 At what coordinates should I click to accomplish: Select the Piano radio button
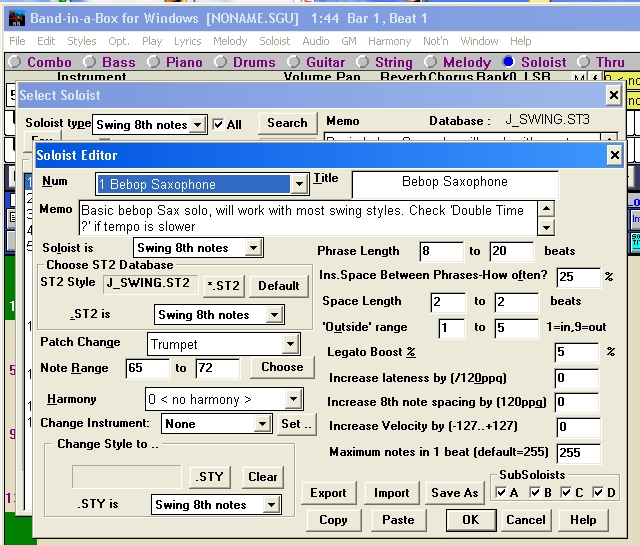(153, 62)
